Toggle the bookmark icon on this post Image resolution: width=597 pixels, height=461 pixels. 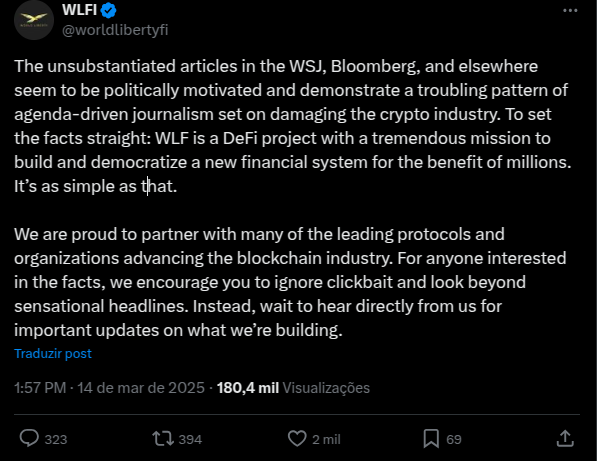[431, 439]
